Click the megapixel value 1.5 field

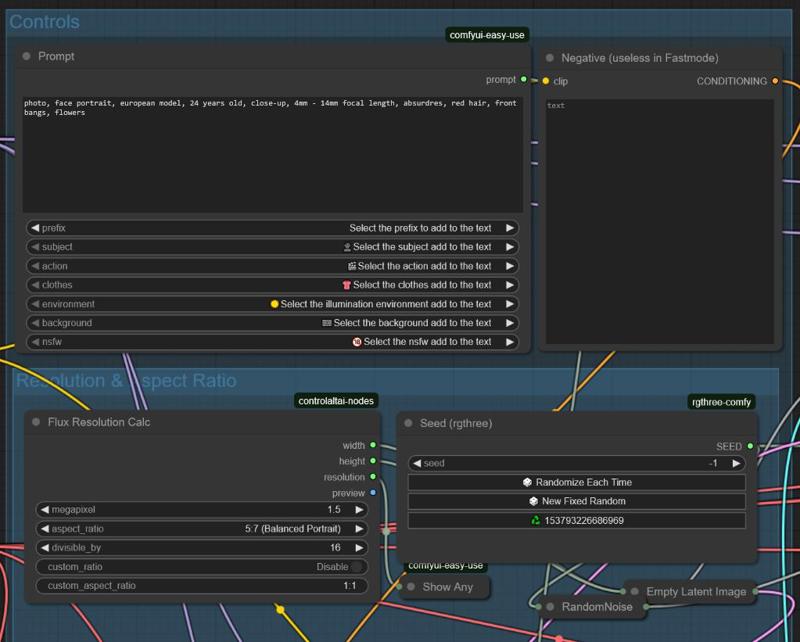point(202,510)
